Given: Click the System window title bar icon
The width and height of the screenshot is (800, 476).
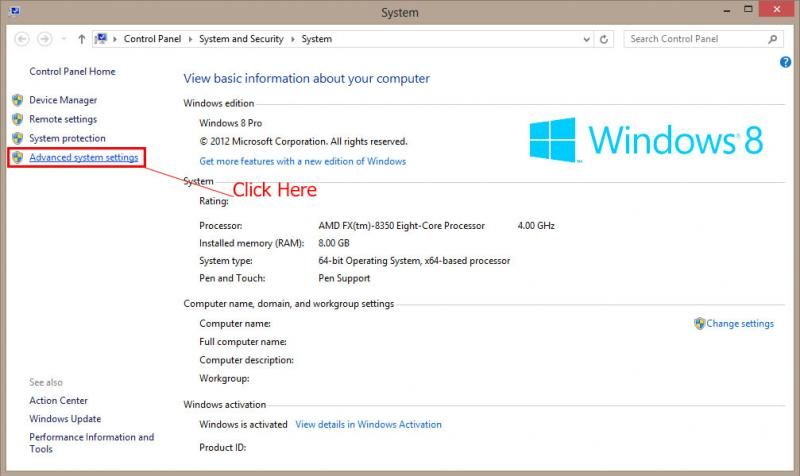Looking at the screenshot, I should coord(14,10).
